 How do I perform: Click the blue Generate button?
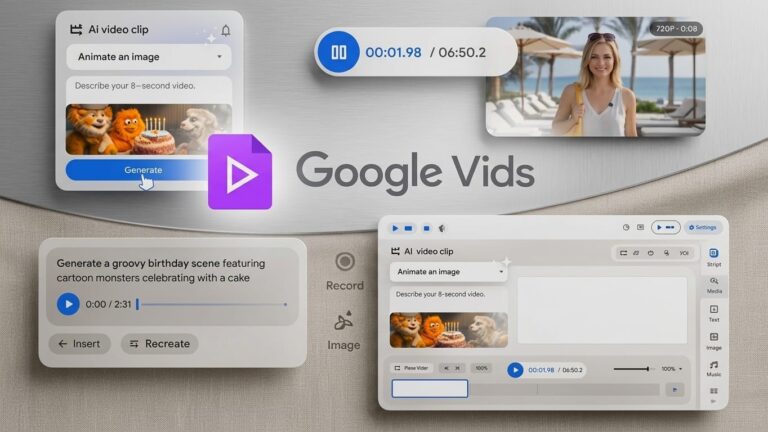click(142, 170)
